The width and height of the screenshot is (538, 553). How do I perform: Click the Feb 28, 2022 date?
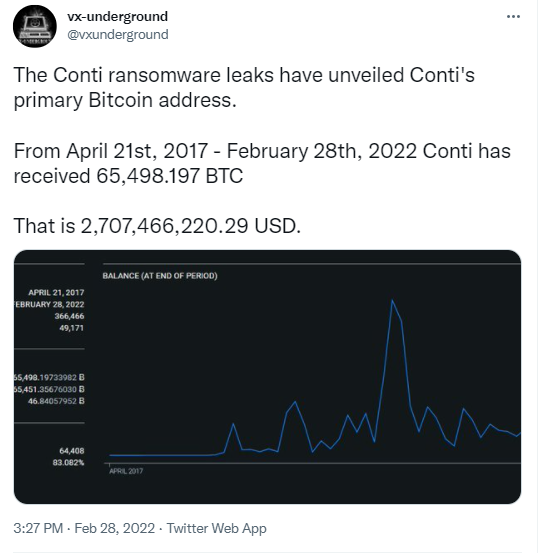(115, 528)
